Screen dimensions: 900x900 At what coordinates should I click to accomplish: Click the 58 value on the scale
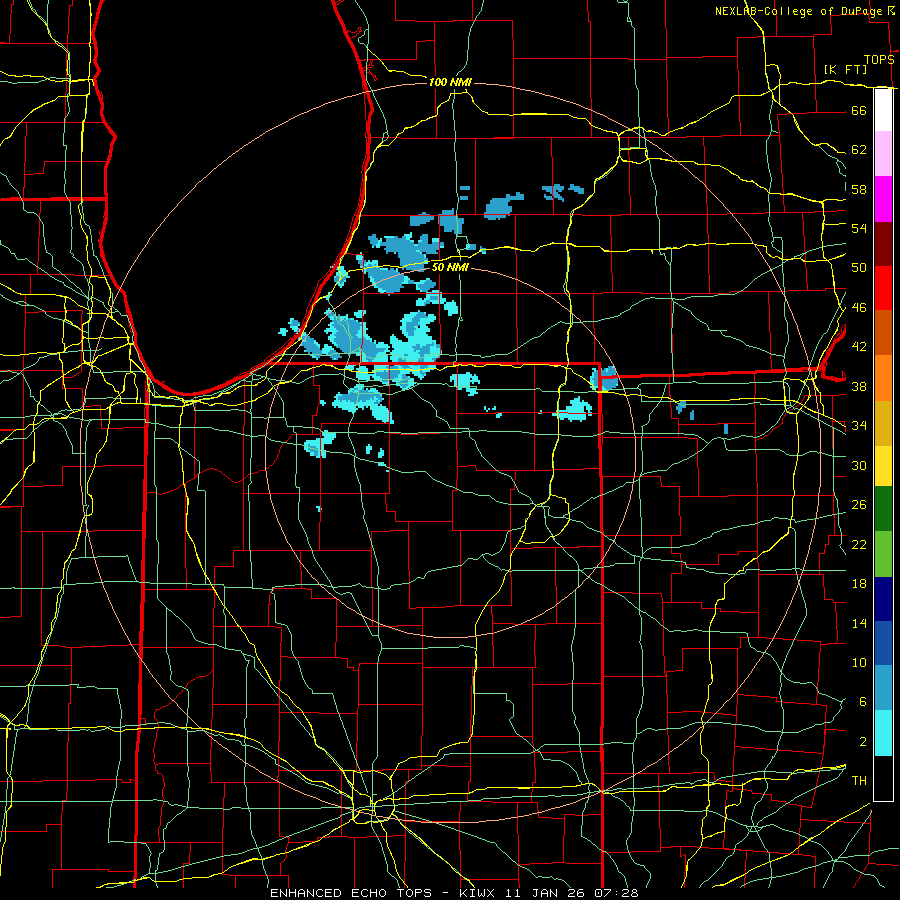859,189
